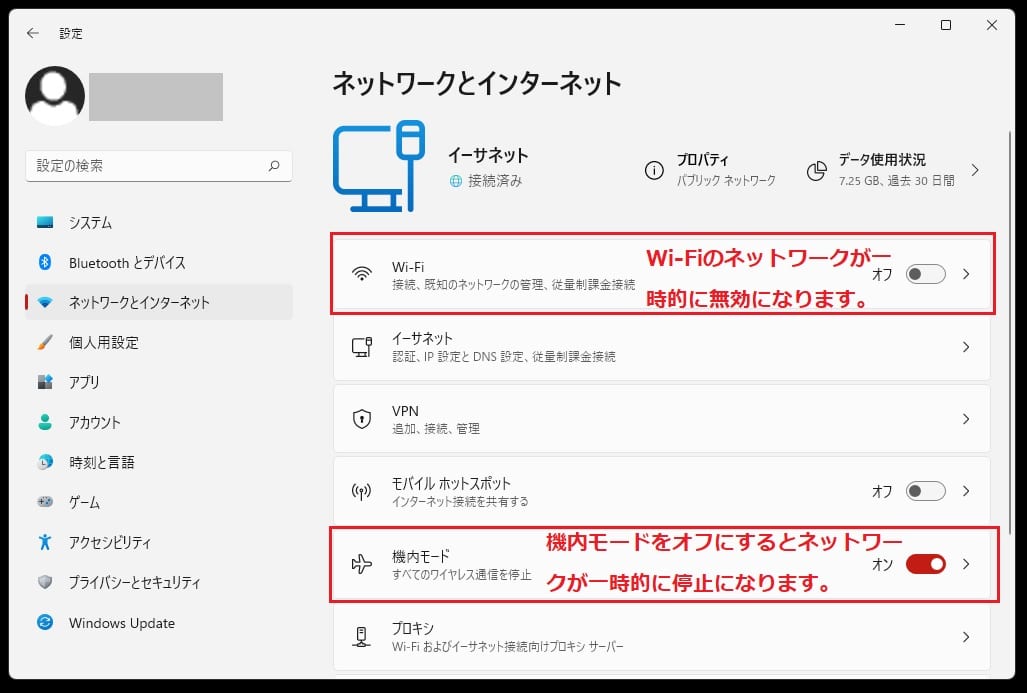Select プライバシーとセキュリティ in the sidebar
Image resolution: width=1027 pixels, height=693 pixels.
159,582
